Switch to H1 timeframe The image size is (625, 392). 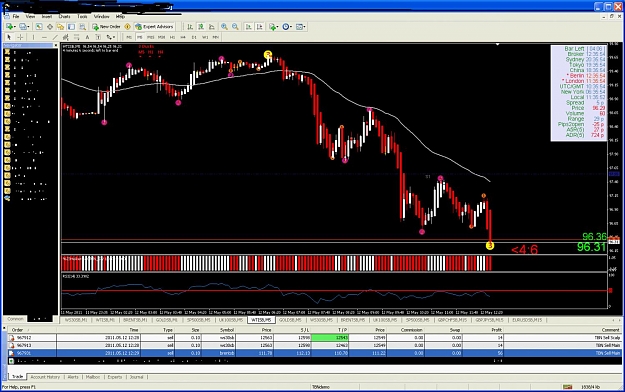coord(172,37)
